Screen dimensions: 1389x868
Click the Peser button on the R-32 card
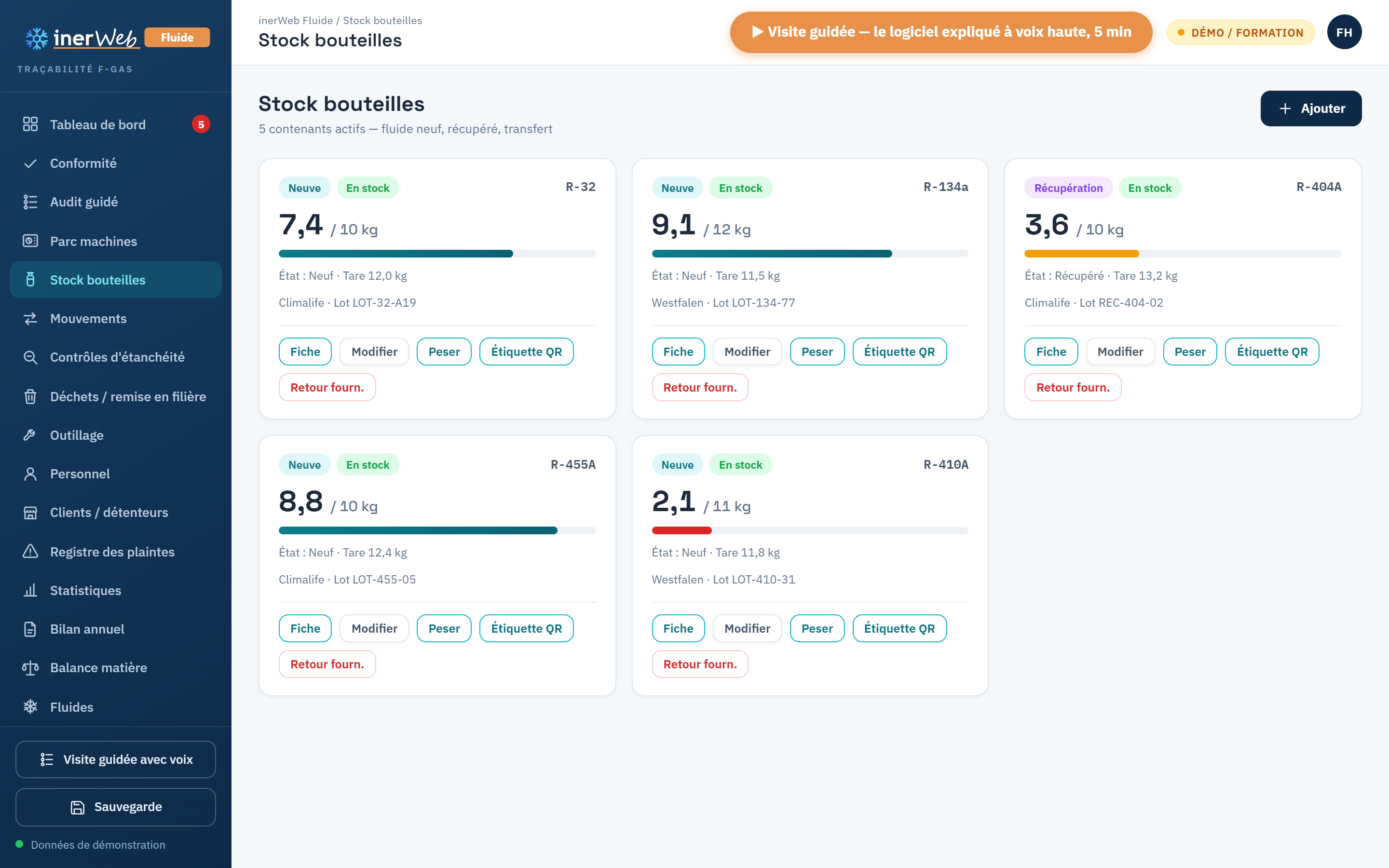tap(444, 352)
